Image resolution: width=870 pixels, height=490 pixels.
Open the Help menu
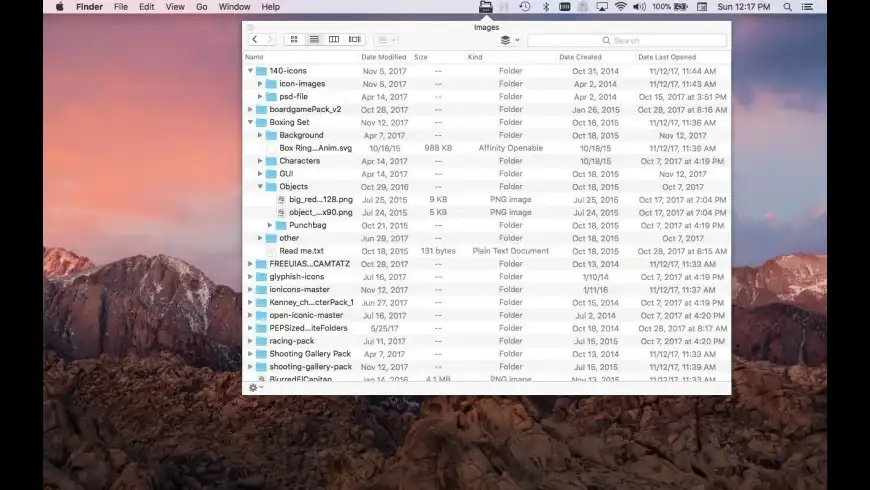pos(270,7)
